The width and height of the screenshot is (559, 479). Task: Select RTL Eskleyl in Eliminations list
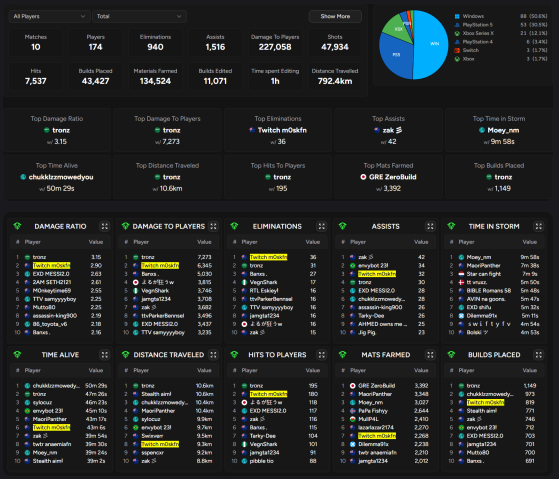264,291
